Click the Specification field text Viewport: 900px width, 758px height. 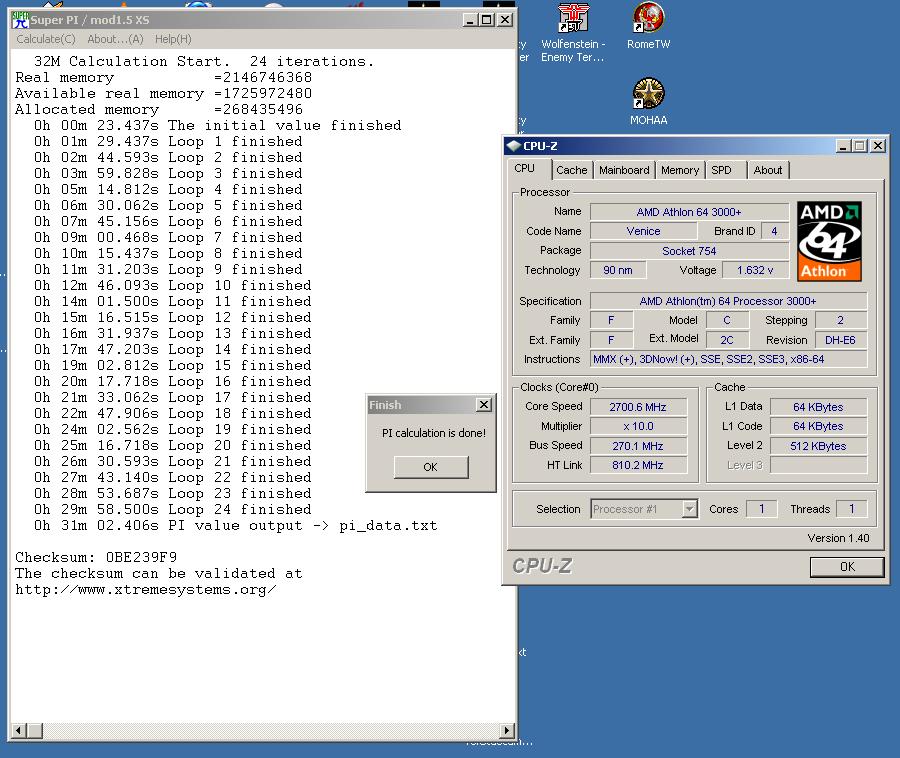click(x=728, y=301)
